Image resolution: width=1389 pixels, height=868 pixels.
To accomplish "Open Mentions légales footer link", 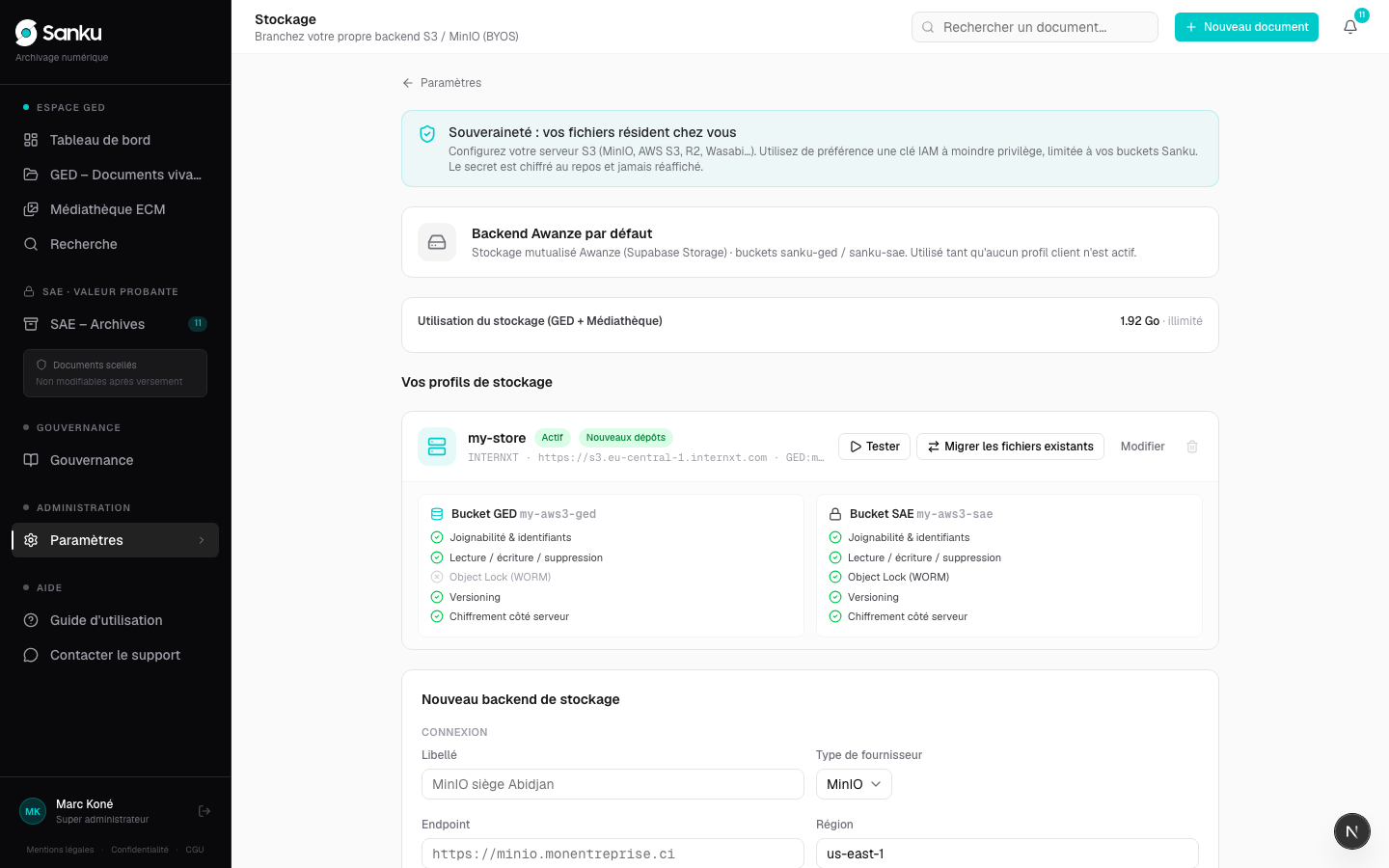I will pyautogui.click(x=61, y=850).
